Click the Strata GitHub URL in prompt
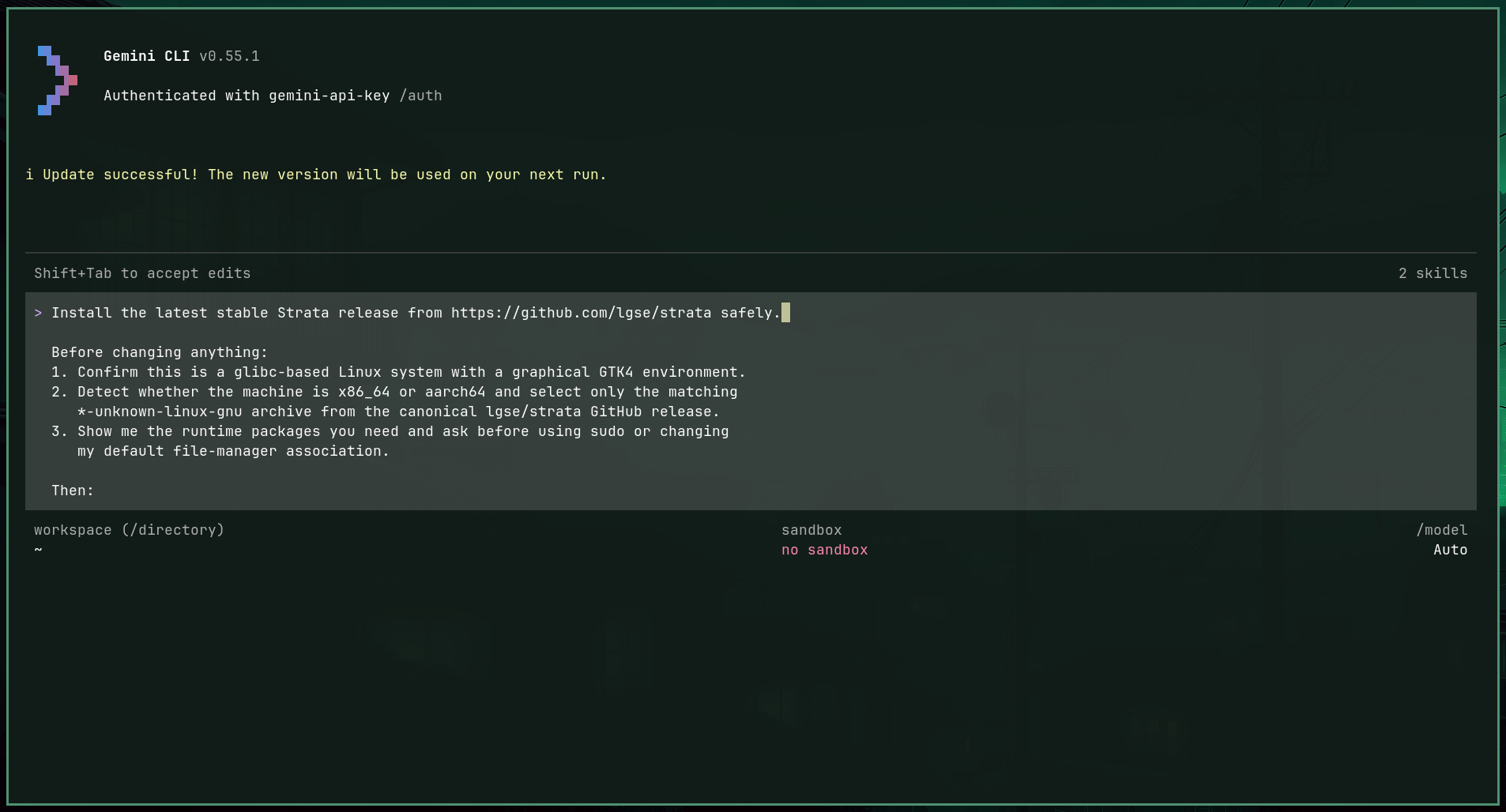This screenshot has width=1506, height=812. tap(581, 313)
